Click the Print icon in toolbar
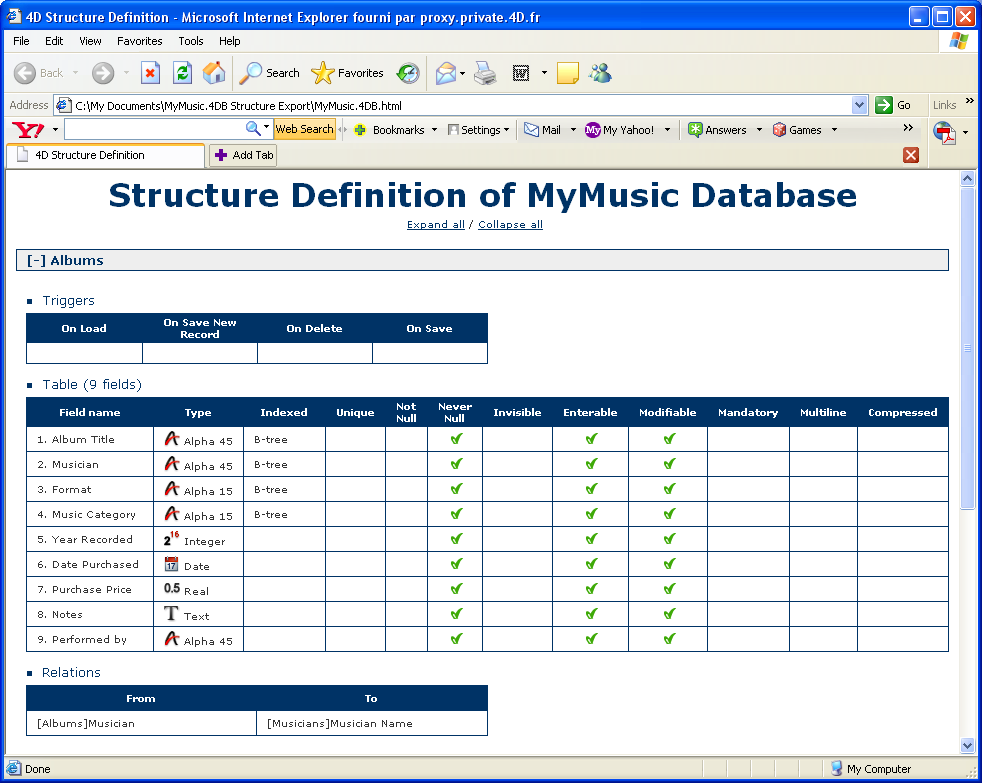Viewport: 982px width, 783px height. (485, 73)
